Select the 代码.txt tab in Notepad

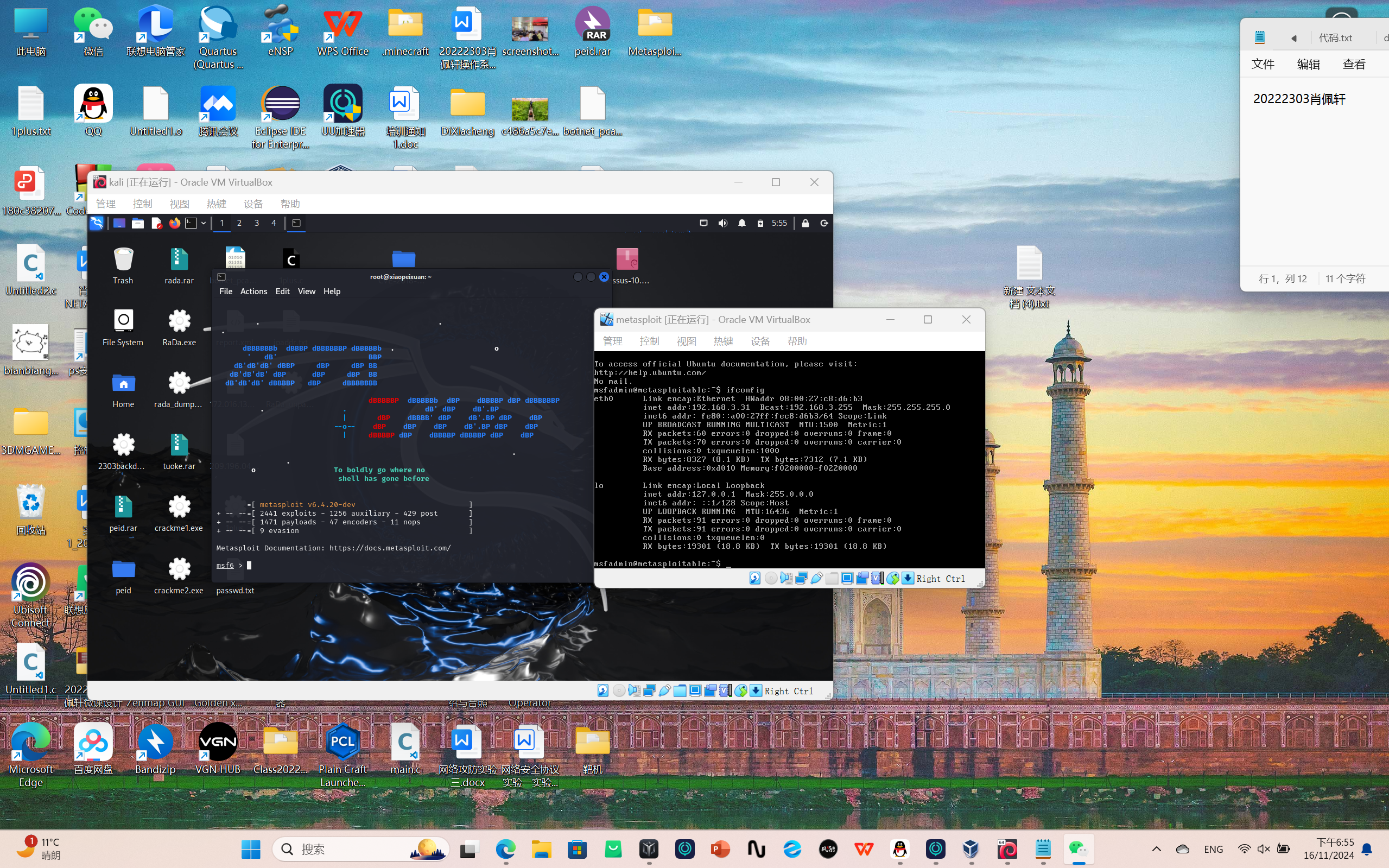tap(1335, 38)
